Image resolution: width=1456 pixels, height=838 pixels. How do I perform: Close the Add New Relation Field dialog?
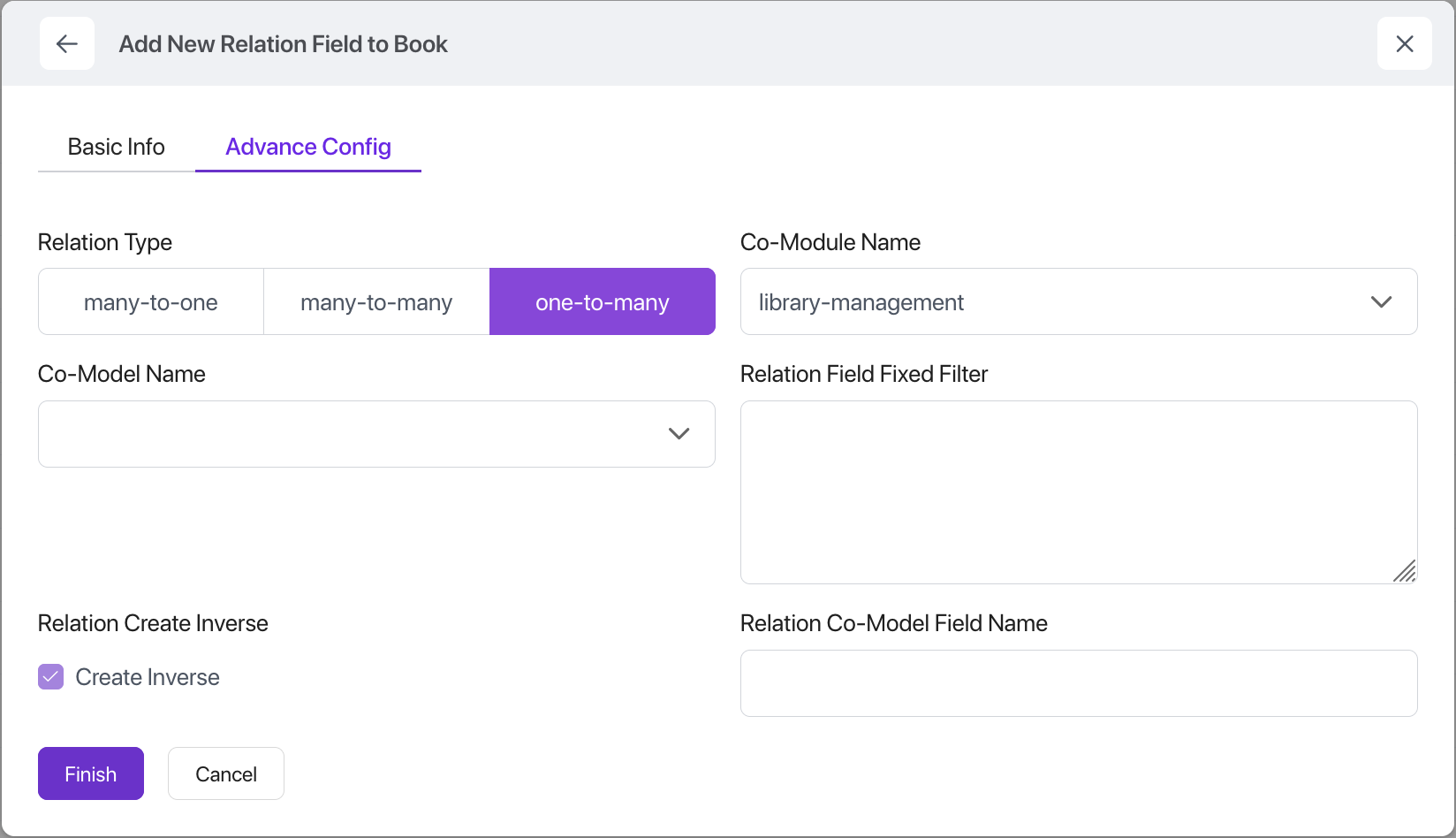1404,43
